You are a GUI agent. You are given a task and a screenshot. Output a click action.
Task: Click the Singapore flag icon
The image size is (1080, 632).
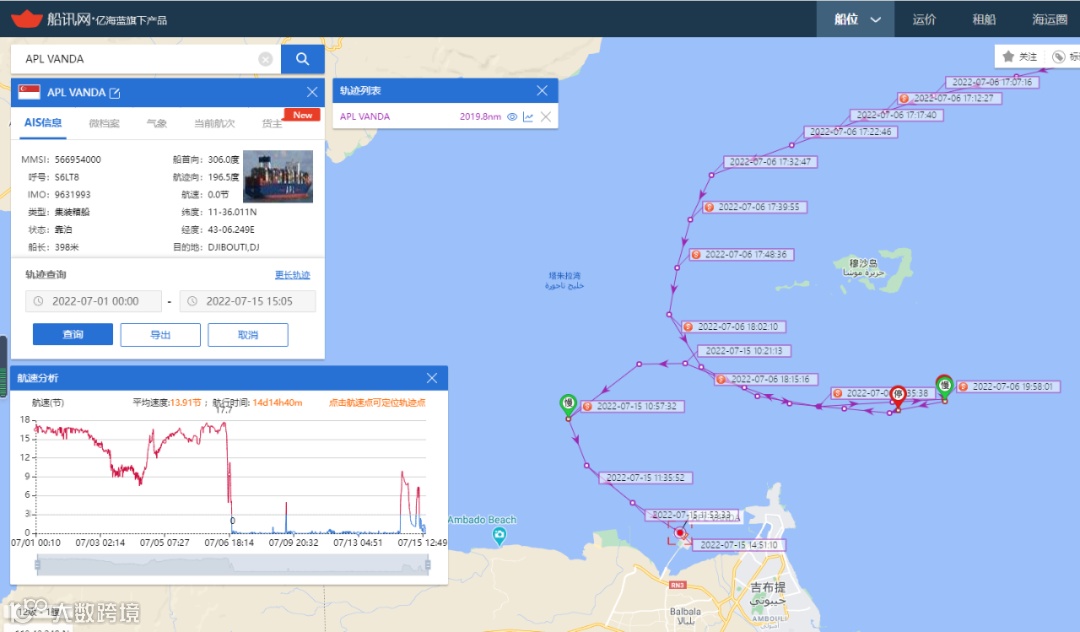pos(29,92)
